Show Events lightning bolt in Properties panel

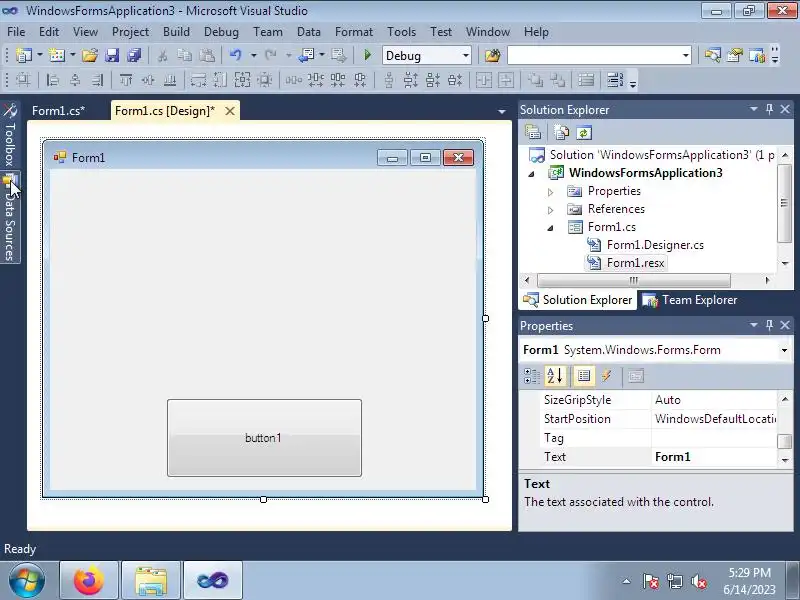click(606, 376)
